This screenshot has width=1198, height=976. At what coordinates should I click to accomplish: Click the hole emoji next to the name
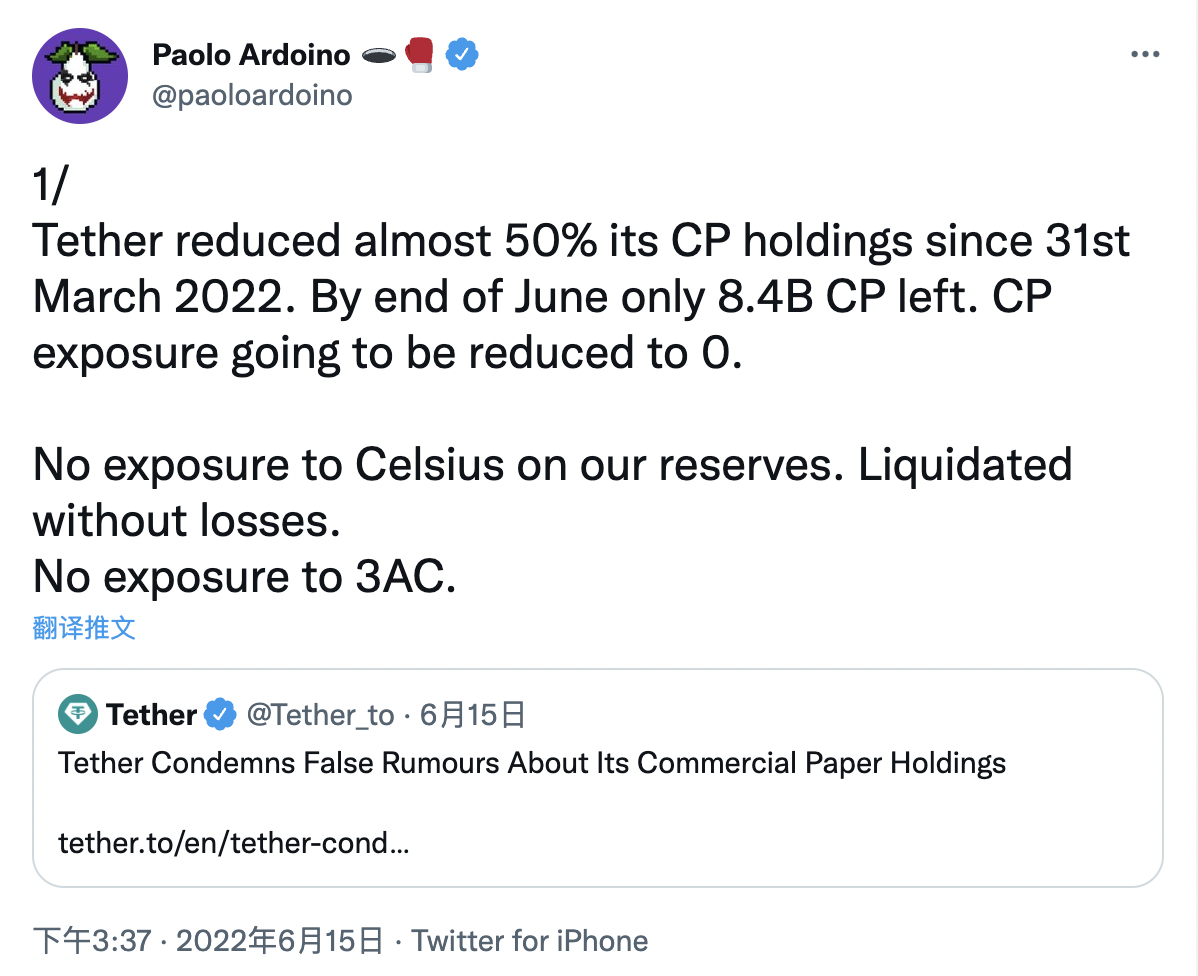[x=378, y=55]
